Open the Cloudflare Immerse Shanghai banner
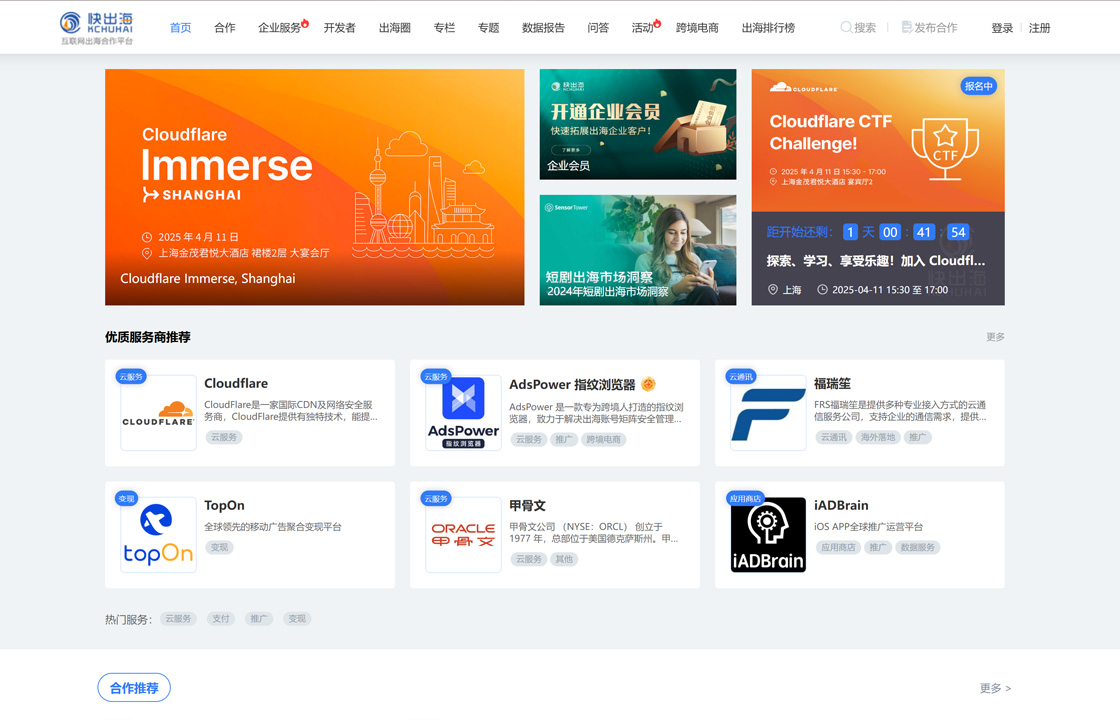This screenshot has height=720, width=1120. (314, 187)
